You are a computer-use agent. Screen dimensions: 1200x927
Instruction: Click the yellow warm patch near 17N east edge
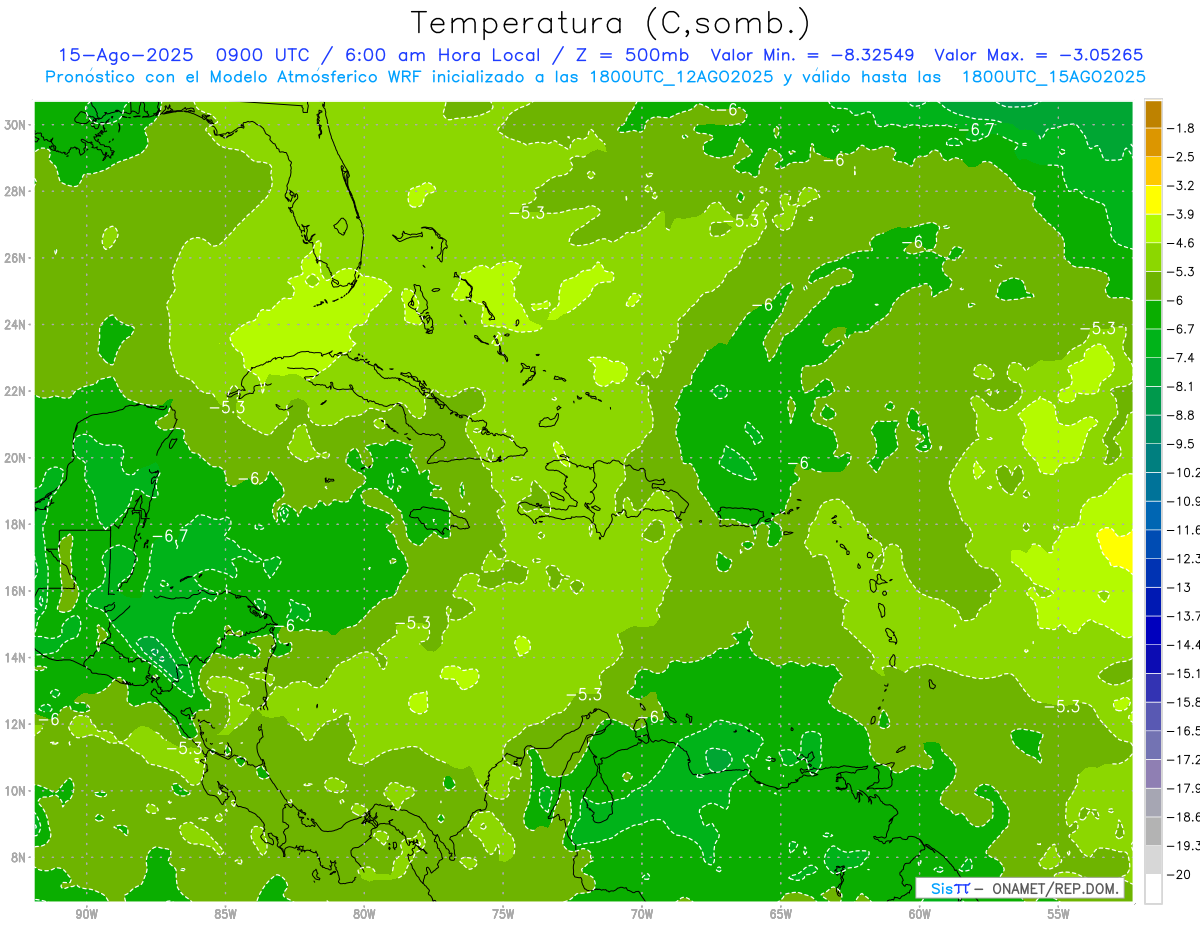1115,548
